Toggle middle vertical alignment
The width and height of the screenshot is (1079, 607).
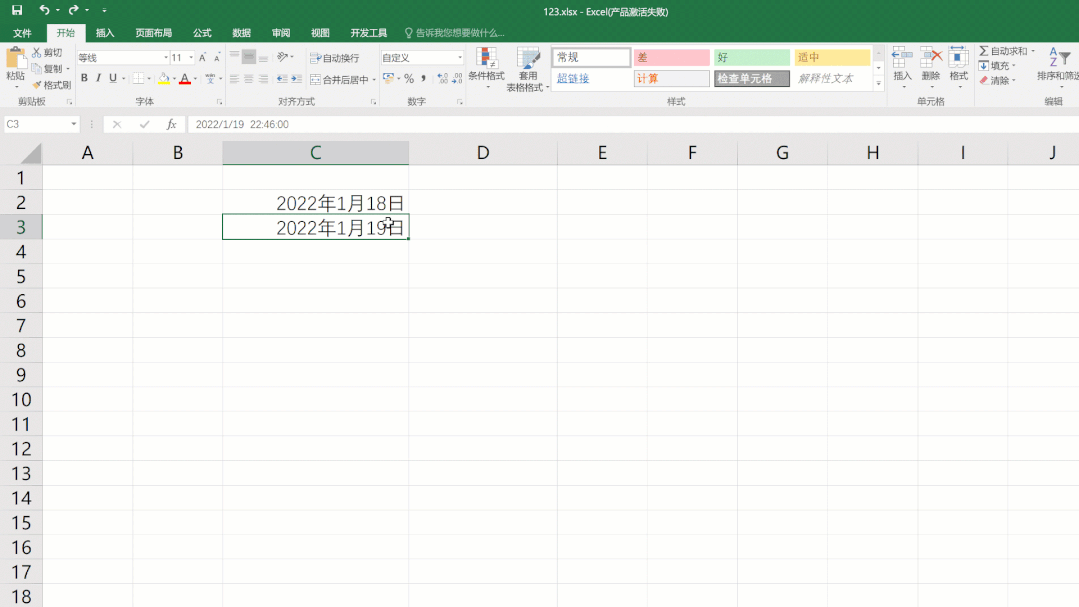coord(248,57)
